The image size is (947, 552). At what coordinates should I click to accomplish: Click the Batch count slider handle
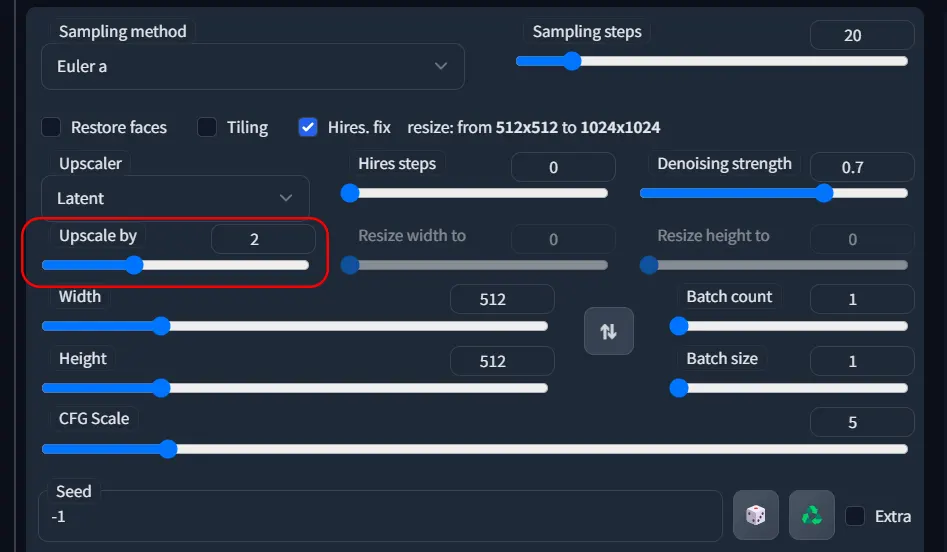[679, 326]
